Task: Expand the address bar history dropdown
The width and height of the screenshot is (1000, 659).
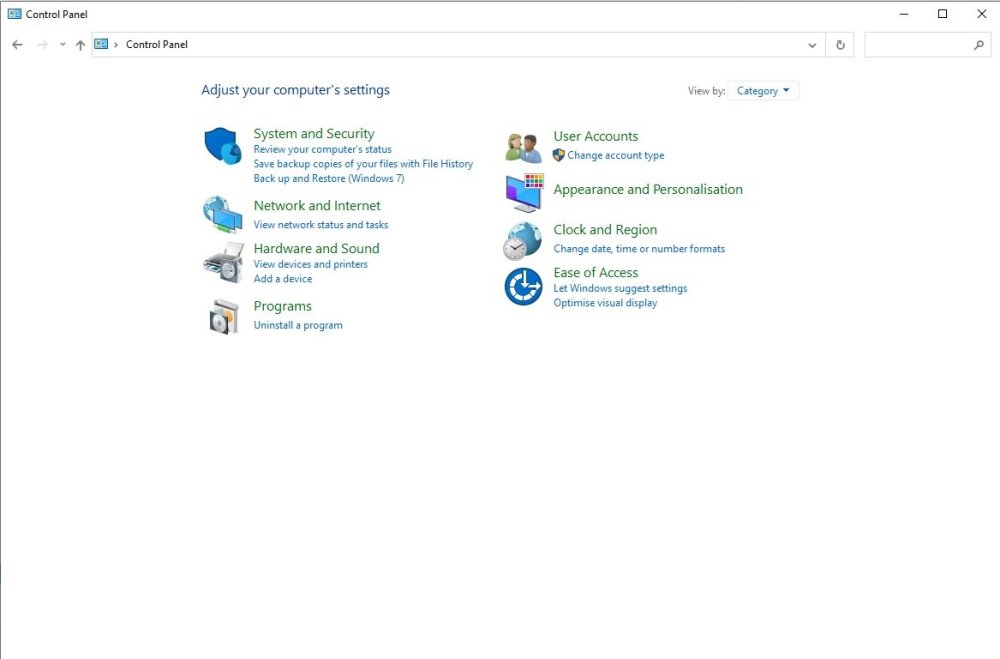Action: (x=812, y=45)
